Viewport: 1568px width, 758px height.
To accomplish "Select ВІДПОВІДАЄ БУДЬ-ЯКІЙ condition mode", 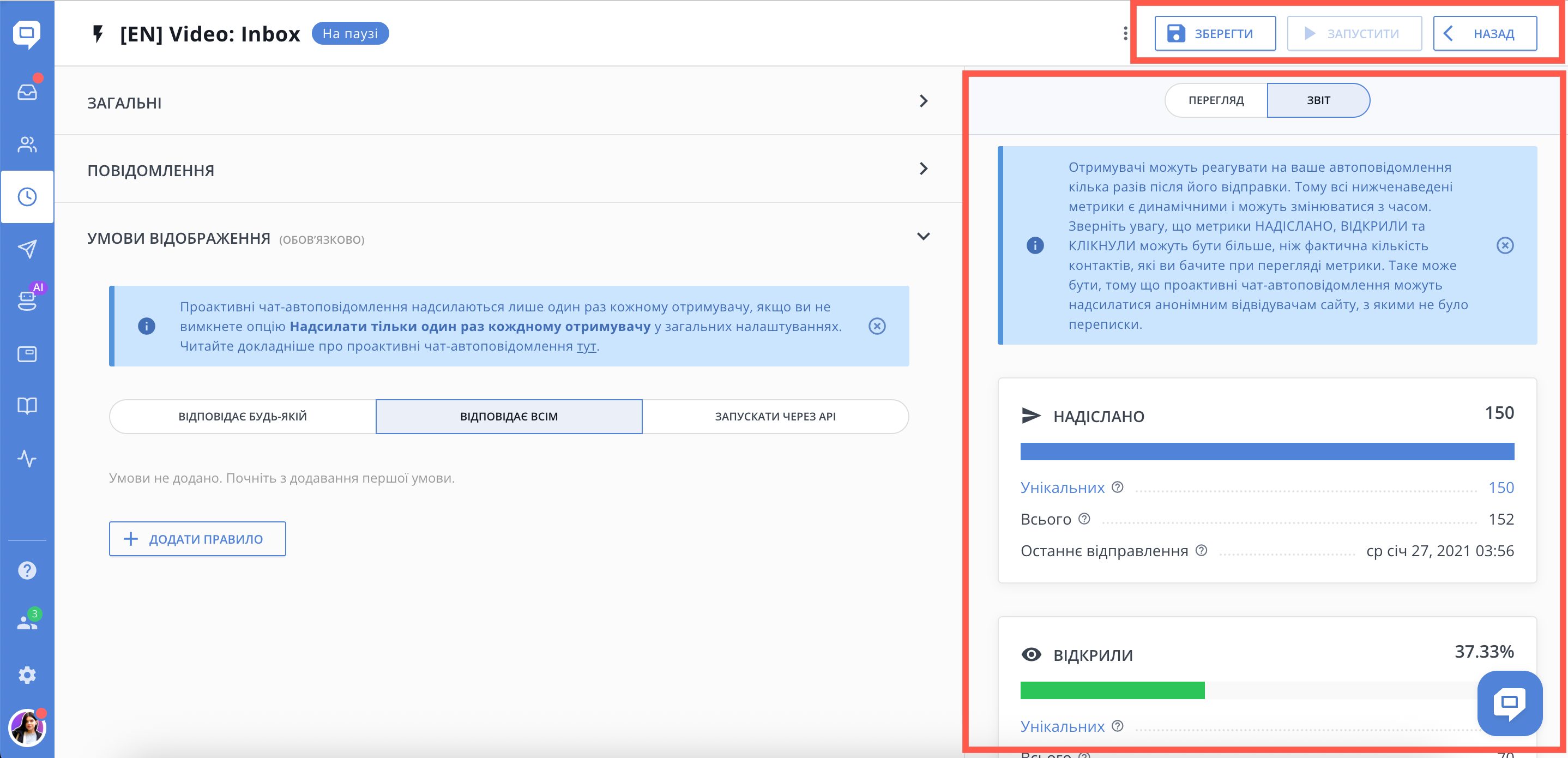I will point(242,417).
